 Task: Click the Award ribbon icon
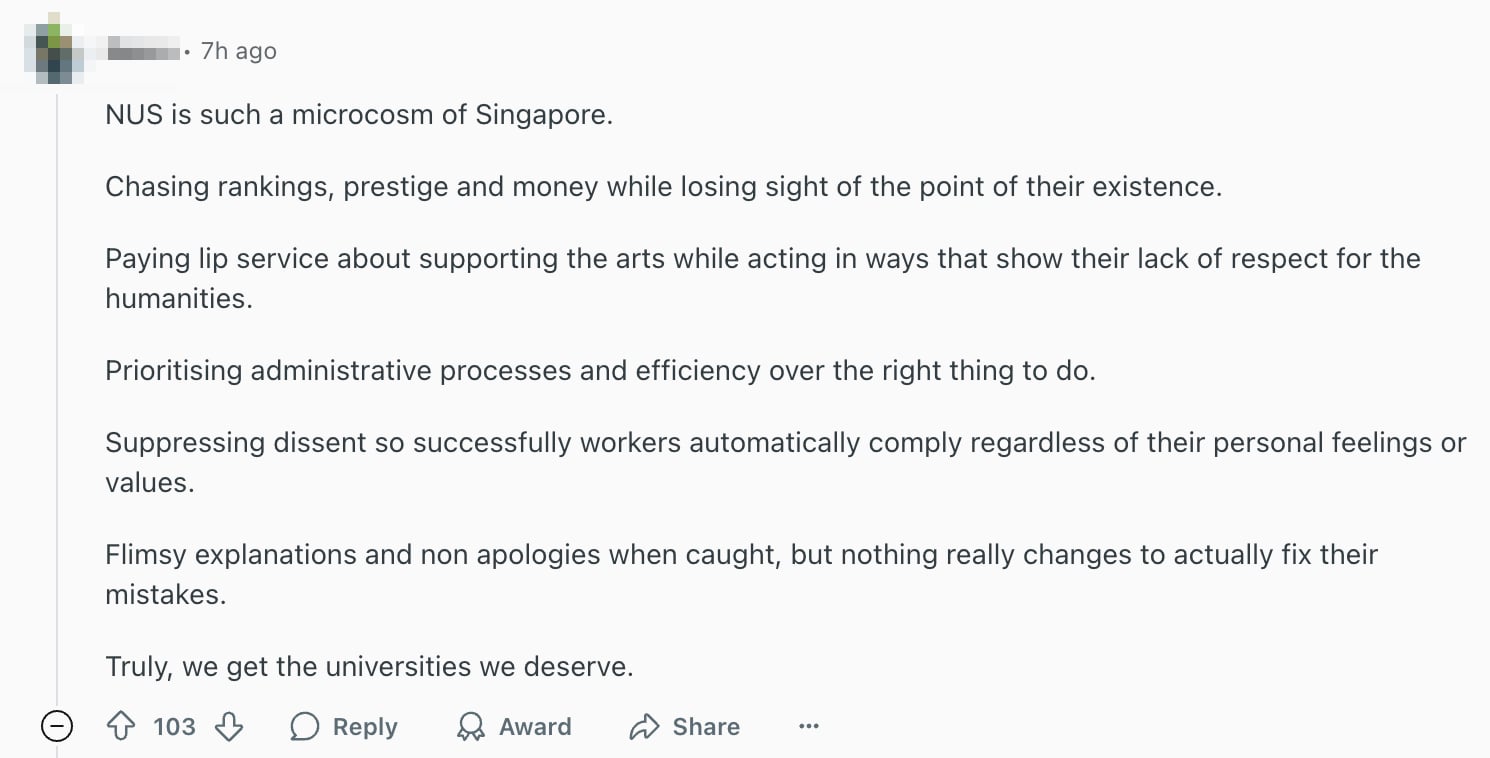[470, 727]
